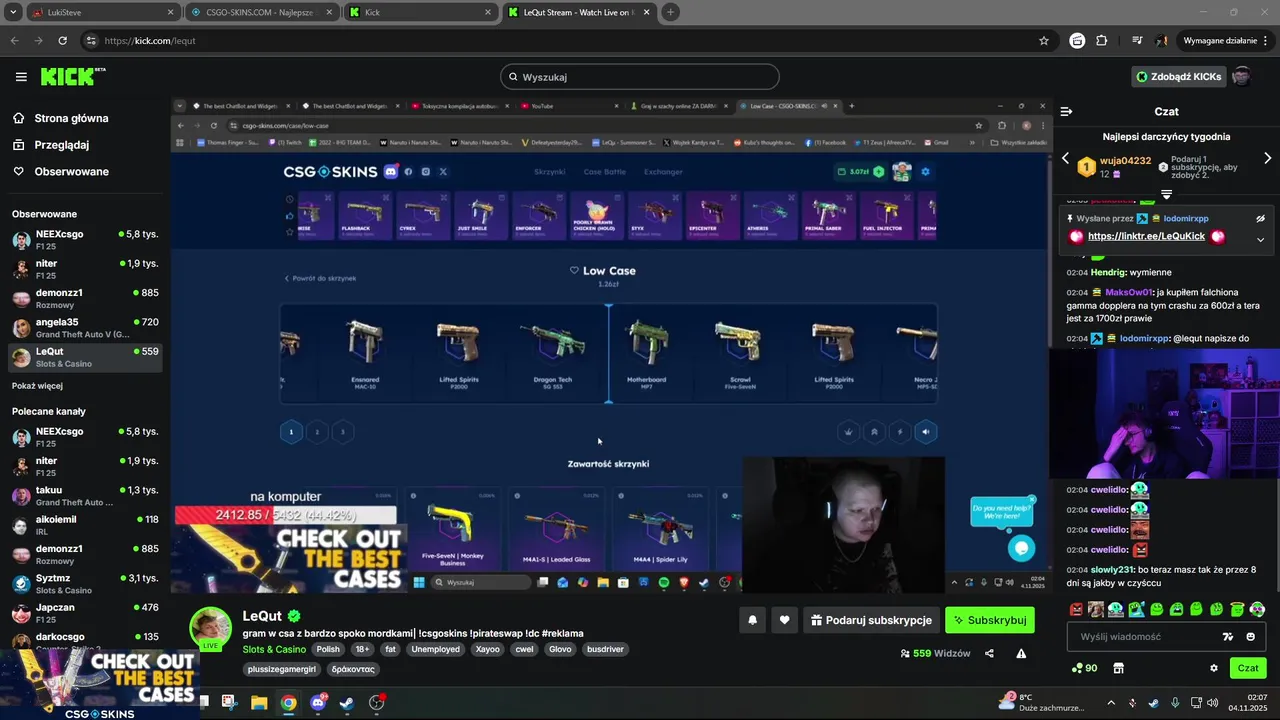Open channel points 90 balance
Image resolution: width=1280 pixels, height=720 pixels.
(x=1084, y=668)
